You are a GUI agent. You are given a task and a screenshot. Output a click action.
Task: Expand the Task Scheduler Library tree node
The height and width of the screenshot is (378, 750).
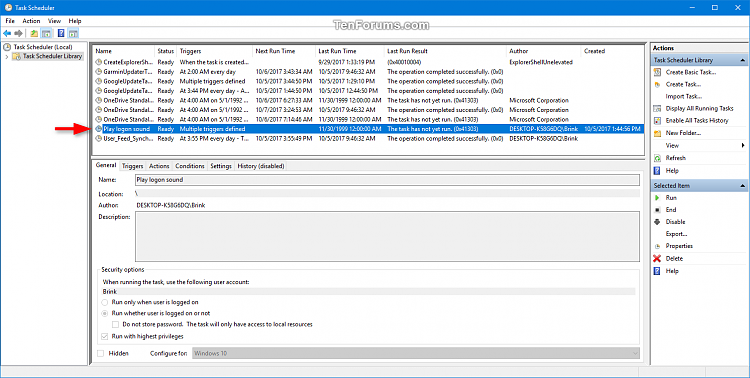point(7,56)
